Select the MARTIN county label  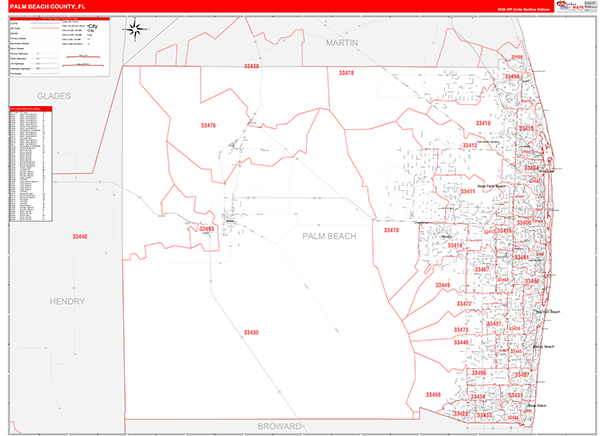pos(342,43)
